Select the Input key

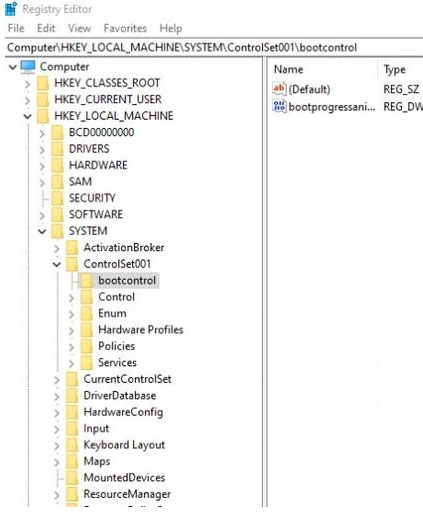pyautogui.click(x=96, y=429)
